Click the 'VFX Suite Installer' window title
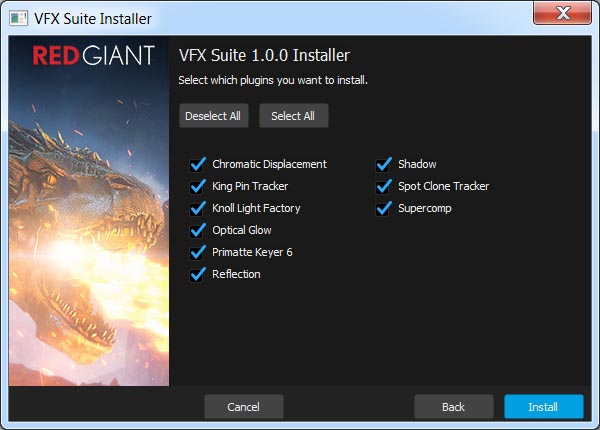 click(93, 19)
